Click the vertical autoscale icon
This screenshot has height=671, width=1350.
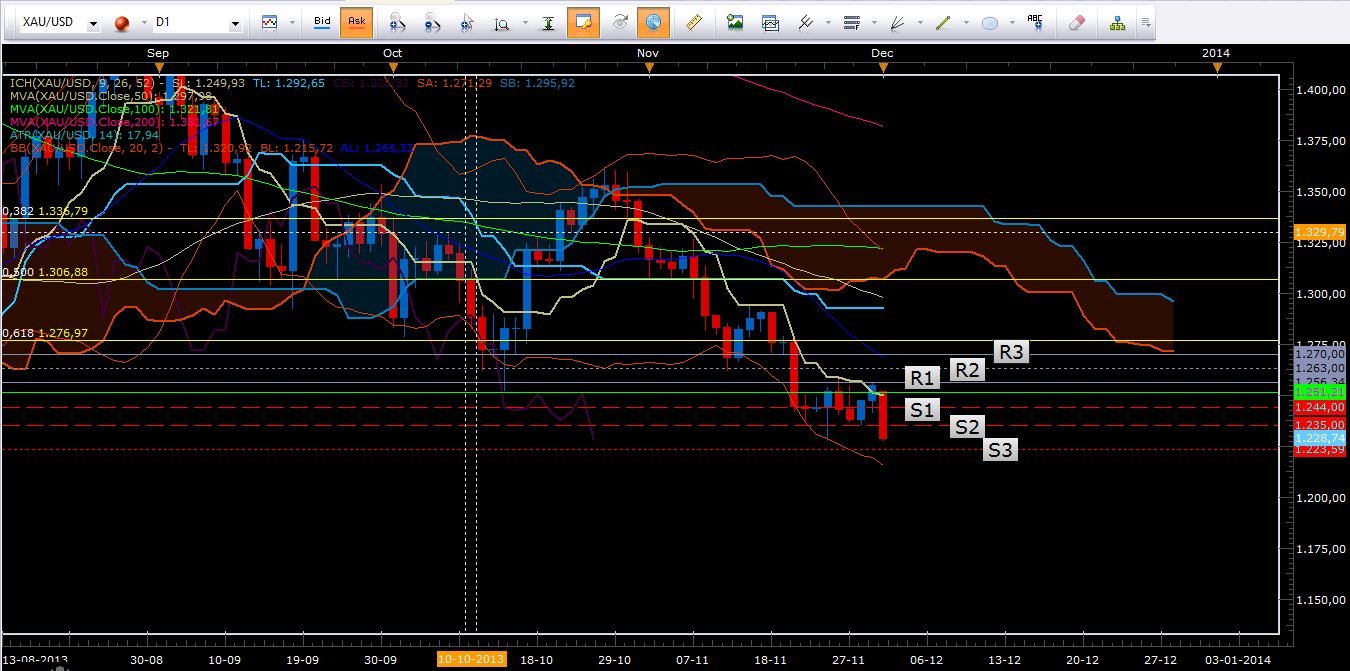point(549,22)
